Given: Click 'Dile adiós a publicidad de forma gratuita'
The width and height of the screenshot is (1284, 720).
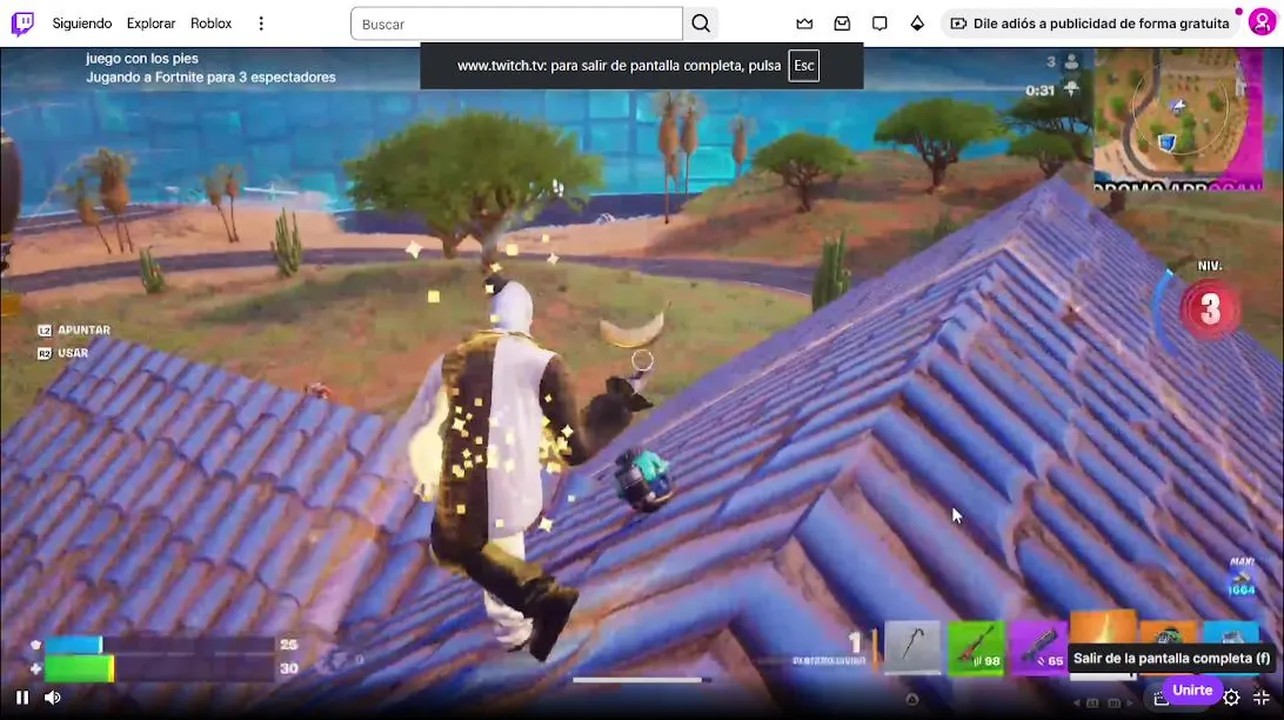Looking at the screenshot, I should [x=1089, y=24].
